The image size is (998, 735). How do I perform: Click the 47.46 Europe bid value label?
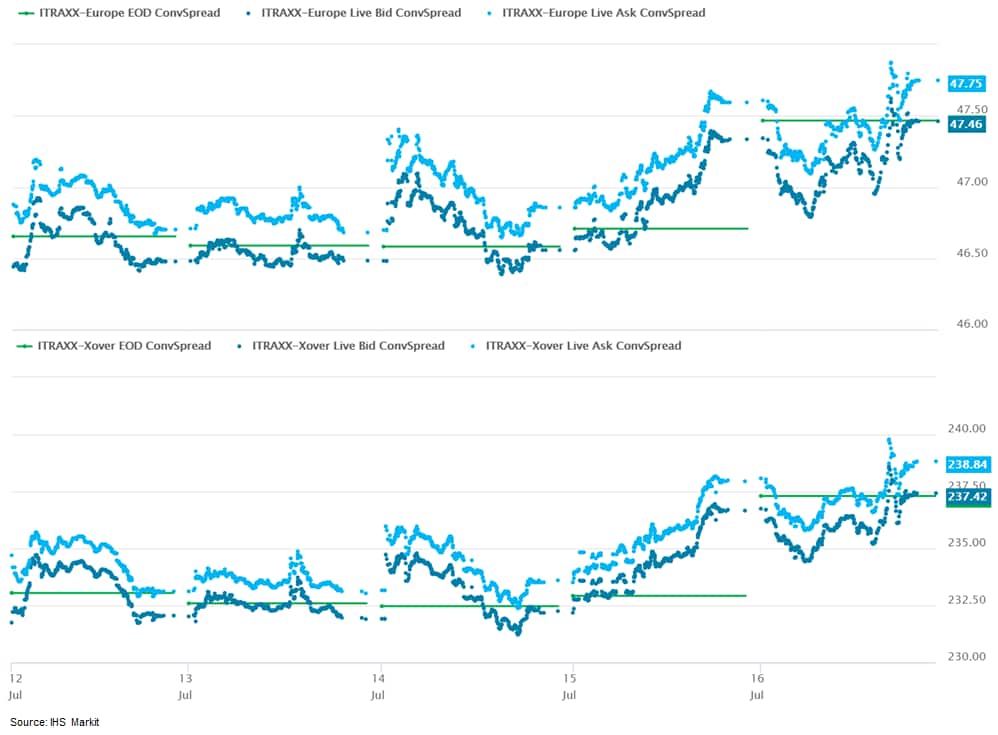(968, 124)
